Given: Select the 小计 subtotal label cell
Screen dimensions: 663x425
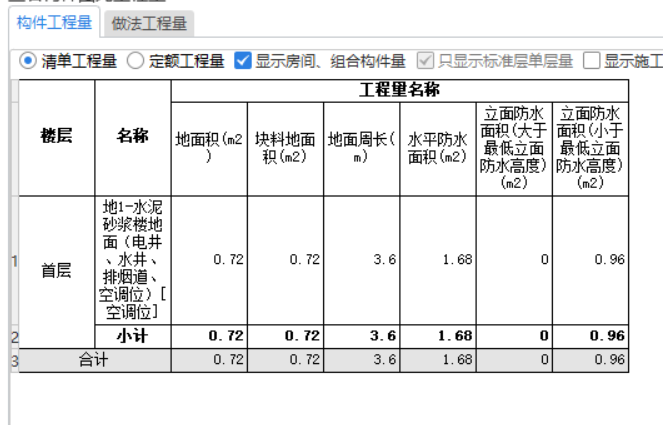Looking at the screenshot, I should [x=133, y=337].
